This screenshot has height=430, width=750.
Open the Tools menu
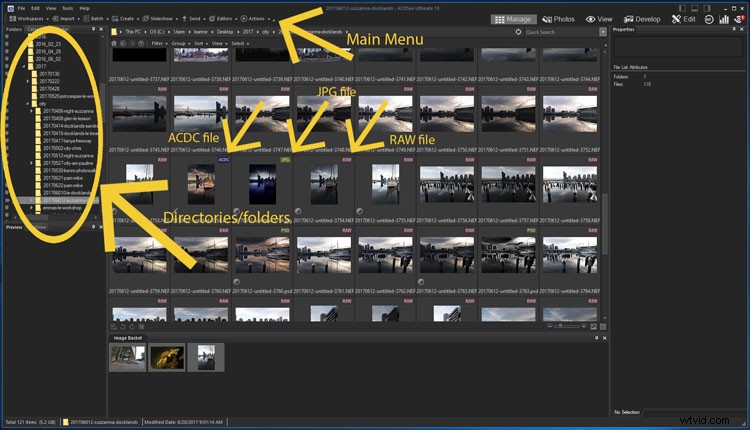68,8
